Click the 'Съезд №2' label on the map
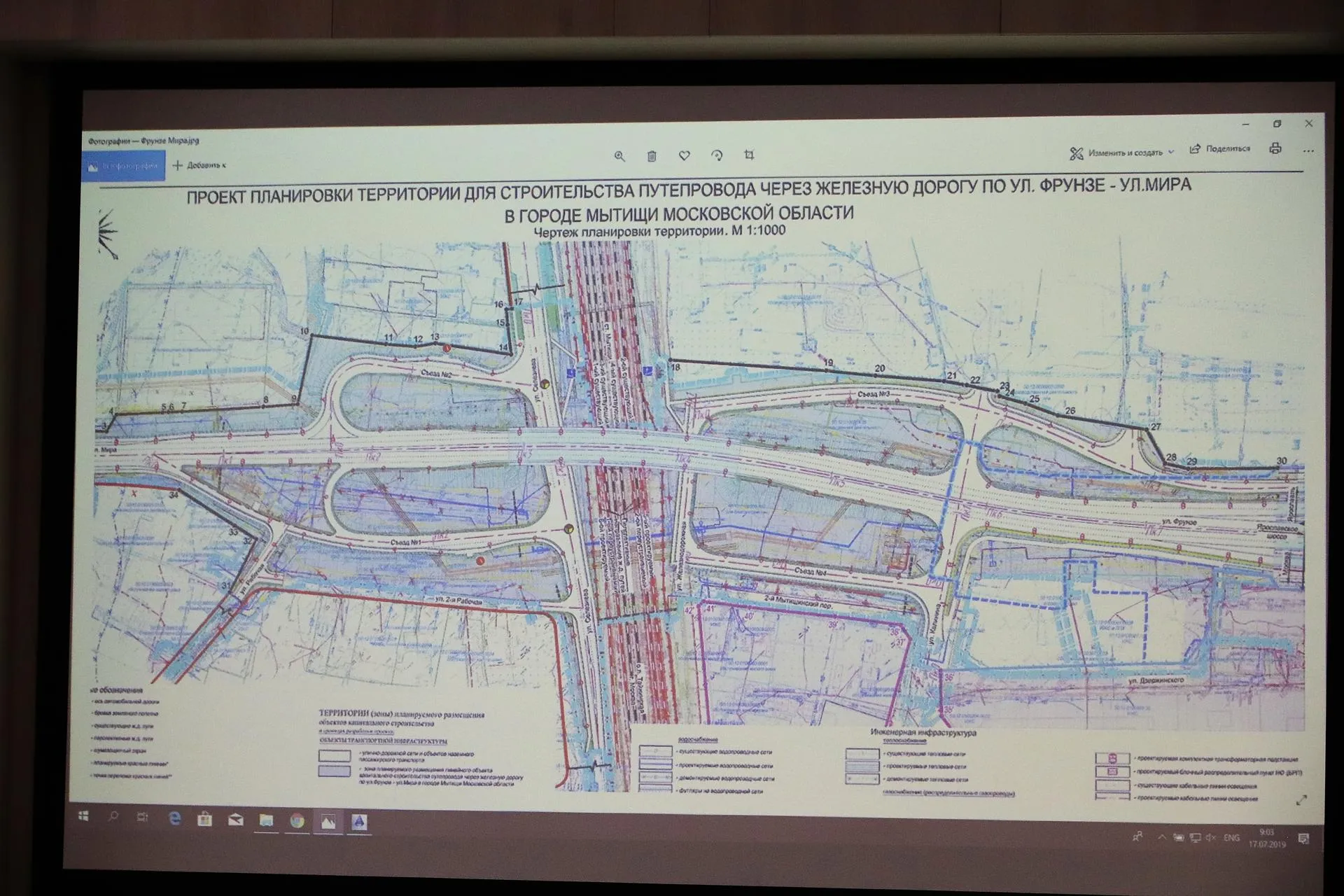This screenshot has width=1344, height=896. [x=436, y=374]
